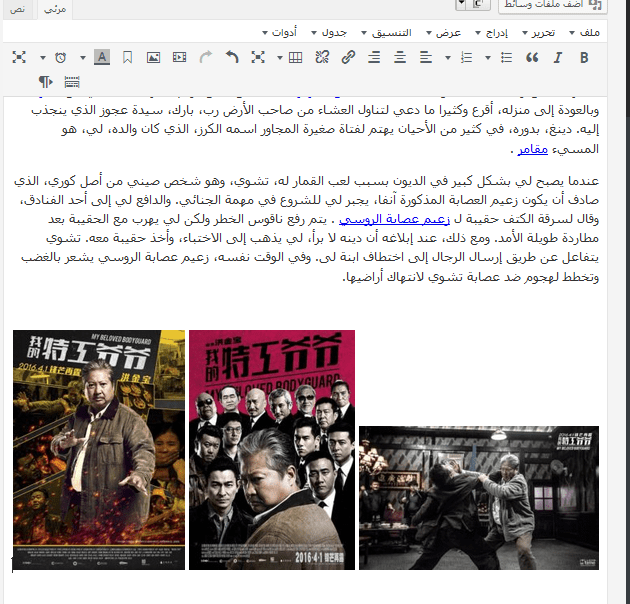Click the paragraph direction pilcrow icon
The image size is (630, 604).
point(46,82)
